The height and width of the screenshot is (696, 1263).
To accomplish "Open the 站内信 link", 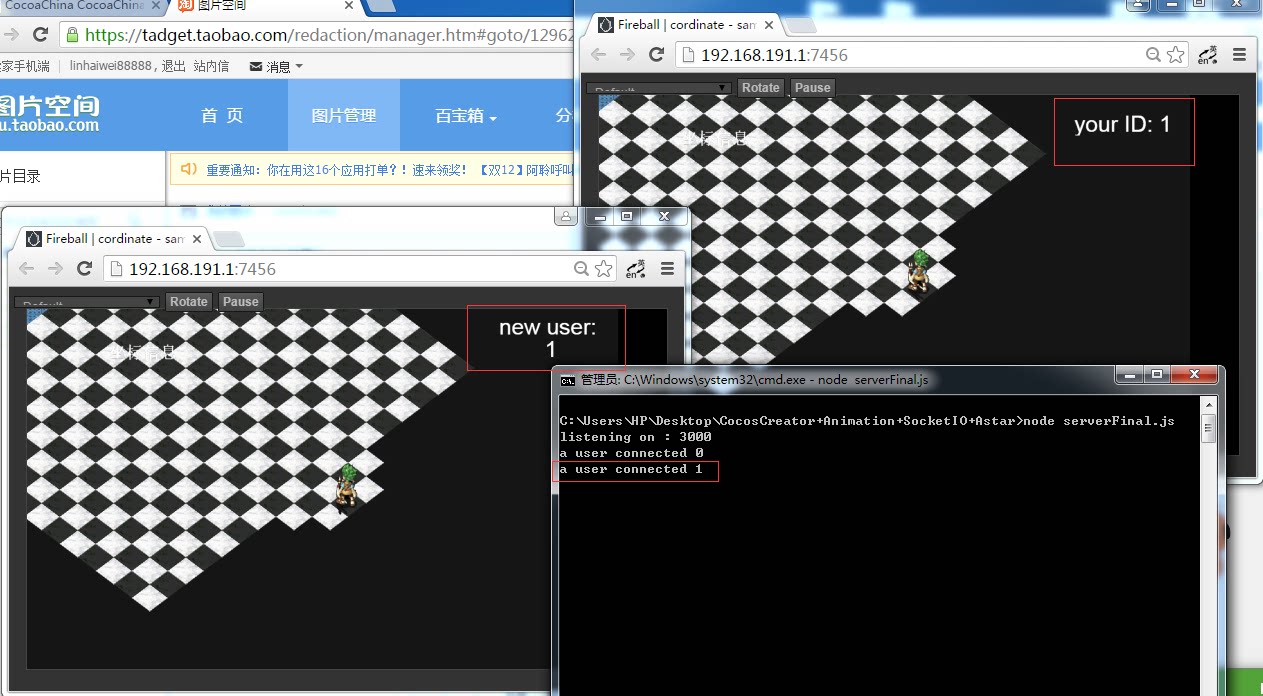I will (x=210, y=67).
